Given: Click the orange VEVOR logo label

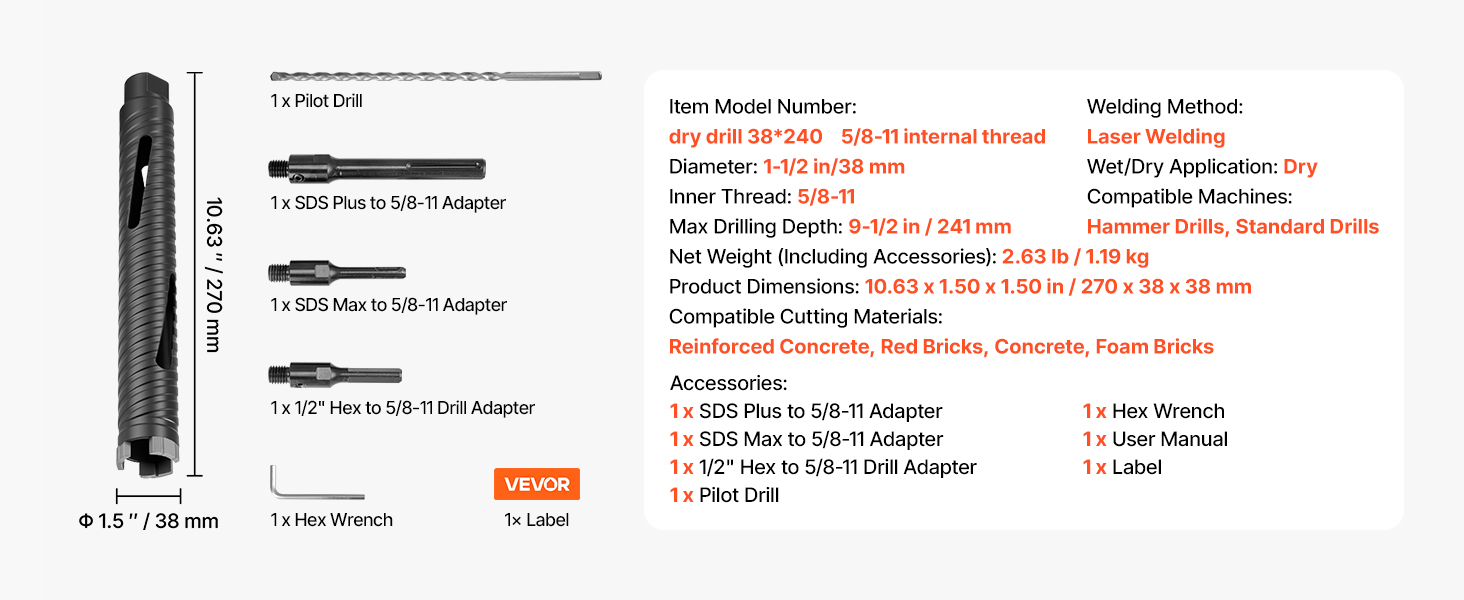Looking at the screenshot, I should [537, 484].
